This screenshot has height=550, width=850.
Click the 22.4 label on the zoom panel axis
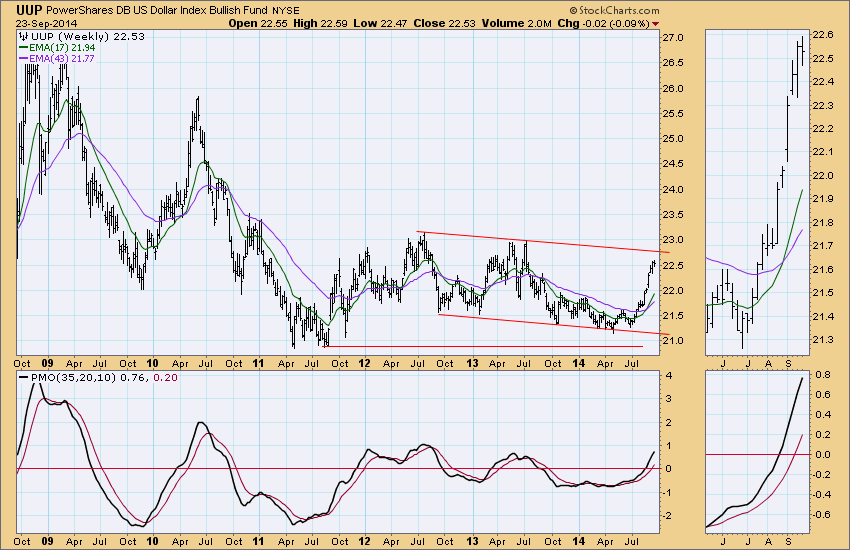pos(823,82)
